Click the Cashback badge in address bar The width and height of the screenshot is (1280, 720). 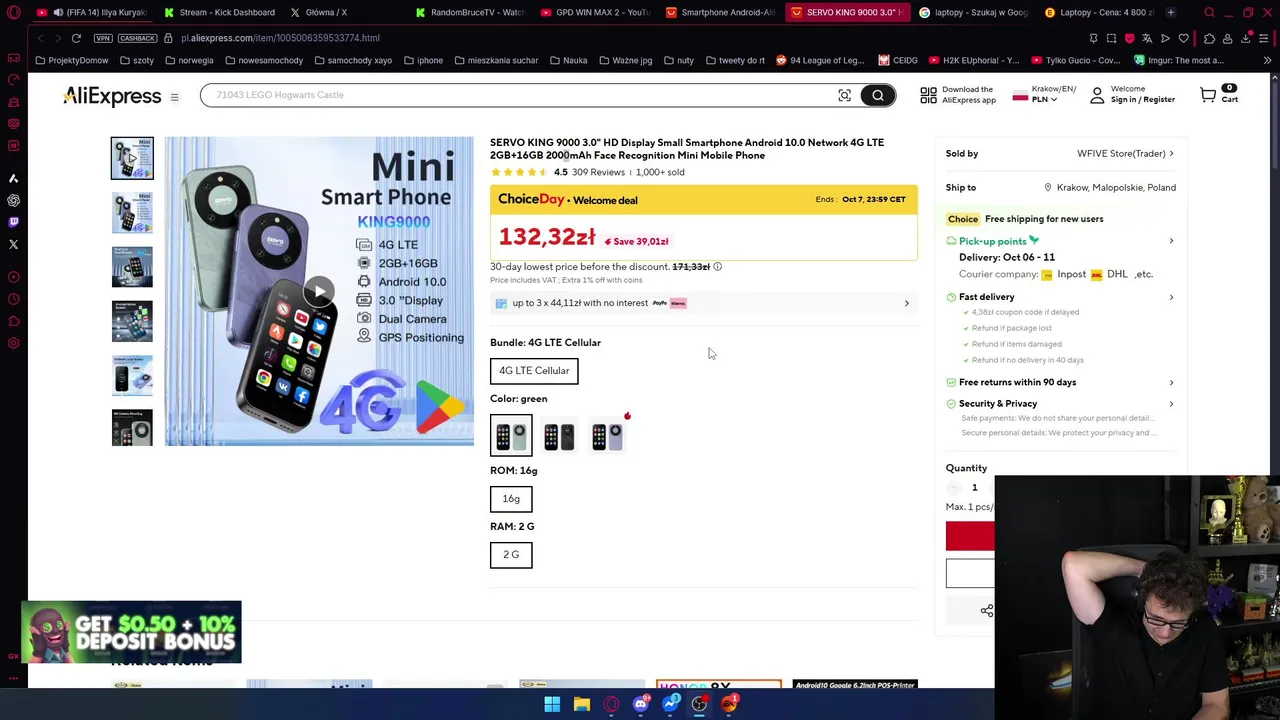pyautogui.click(x=135, y=38)
